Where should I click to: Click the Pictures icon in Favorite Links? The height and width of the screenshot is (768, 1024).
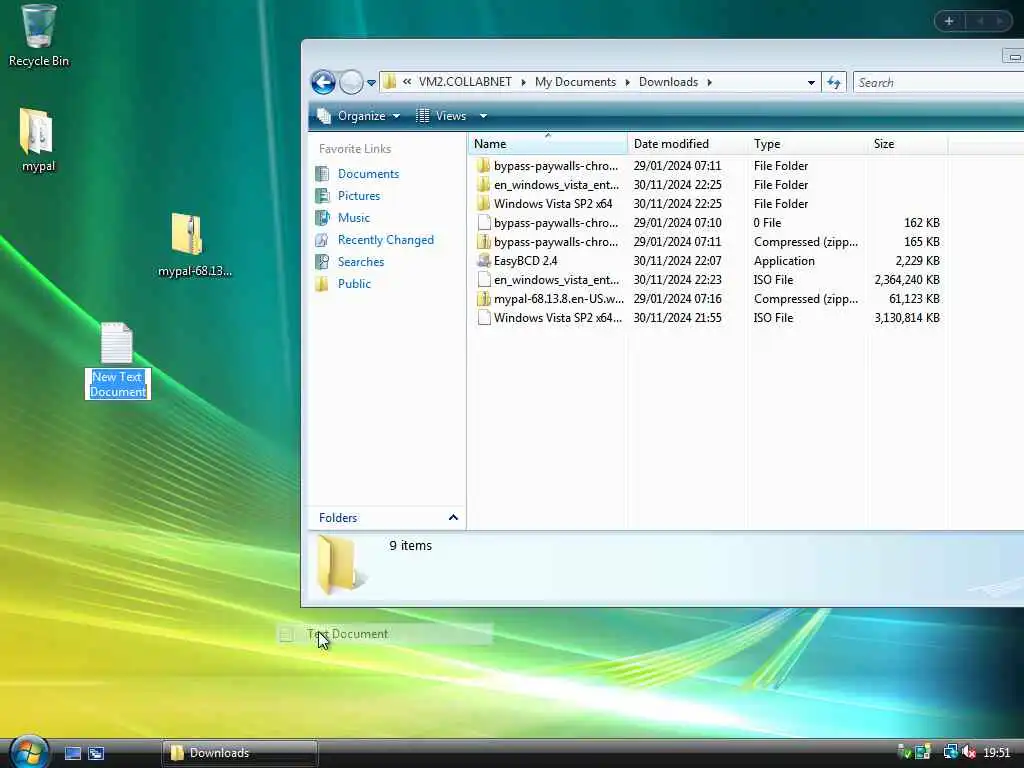click(322, 196)
